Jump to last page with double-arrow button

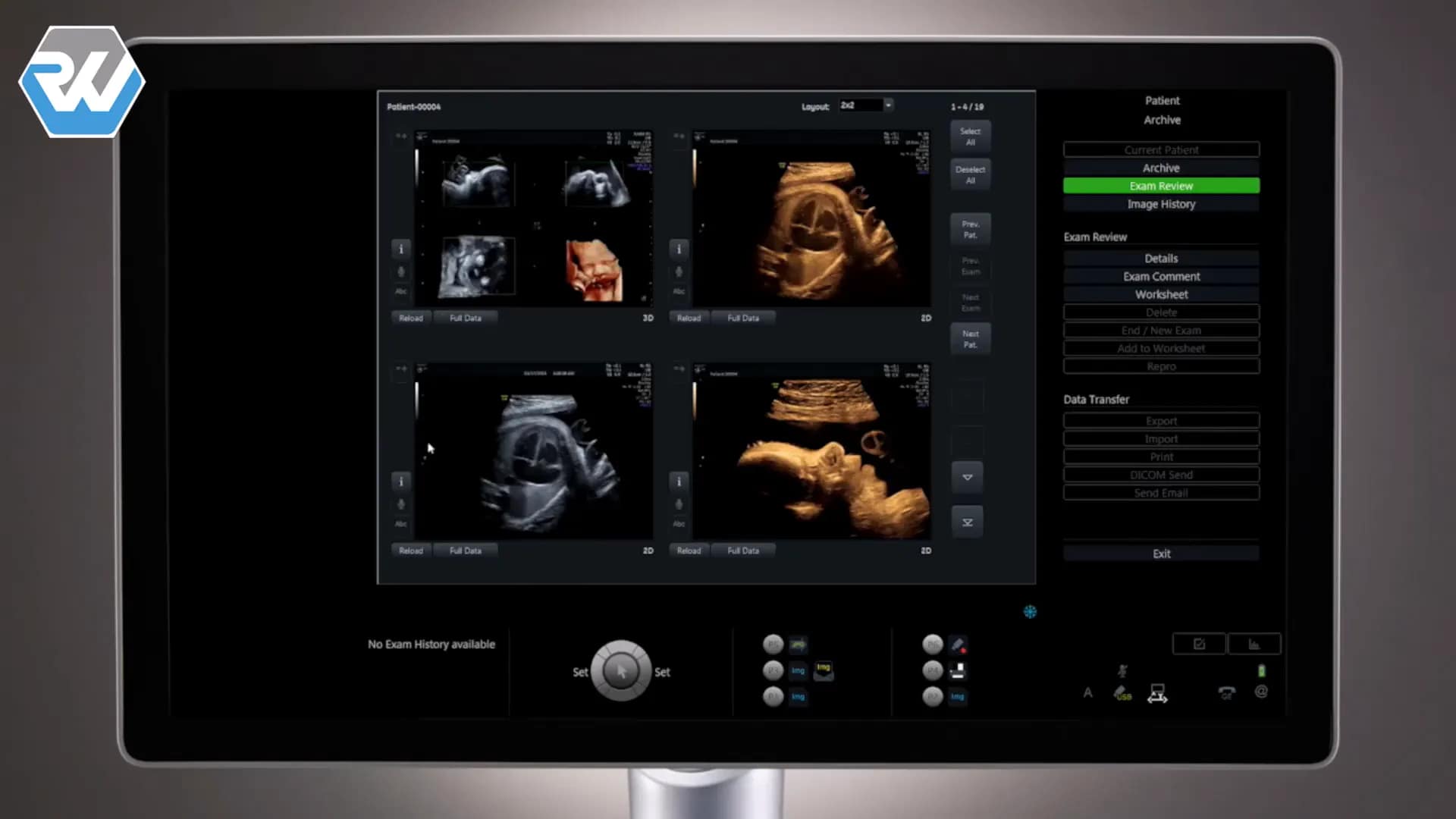coord(968,522)
